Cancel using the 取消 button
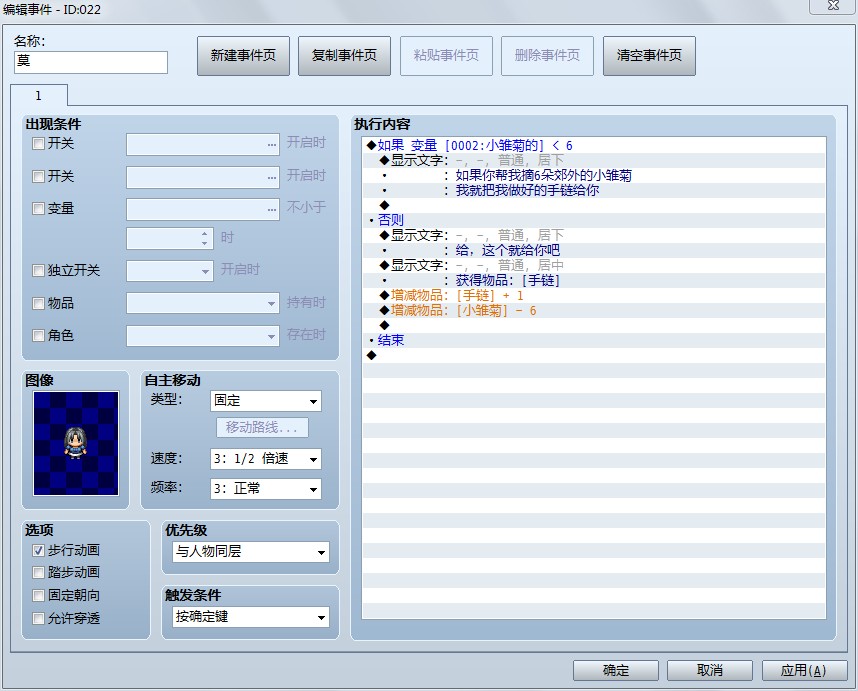Image resolution: width=858 pixels, height=691 pixels. pos(710,670)
